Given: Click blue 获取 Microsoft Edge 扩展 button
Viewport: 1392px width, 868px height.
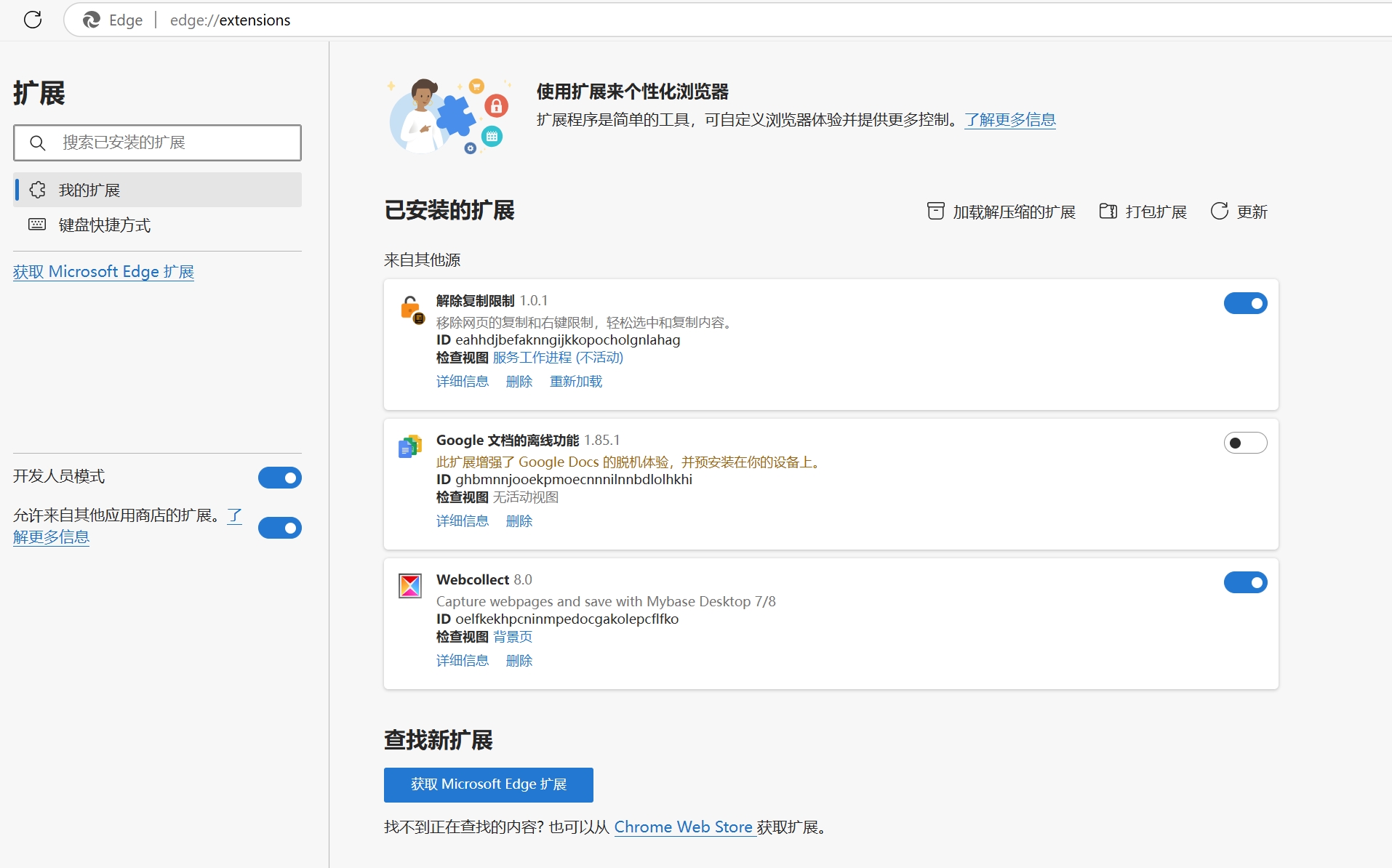Looking at the screenshot, I should (x=488, y=784).
